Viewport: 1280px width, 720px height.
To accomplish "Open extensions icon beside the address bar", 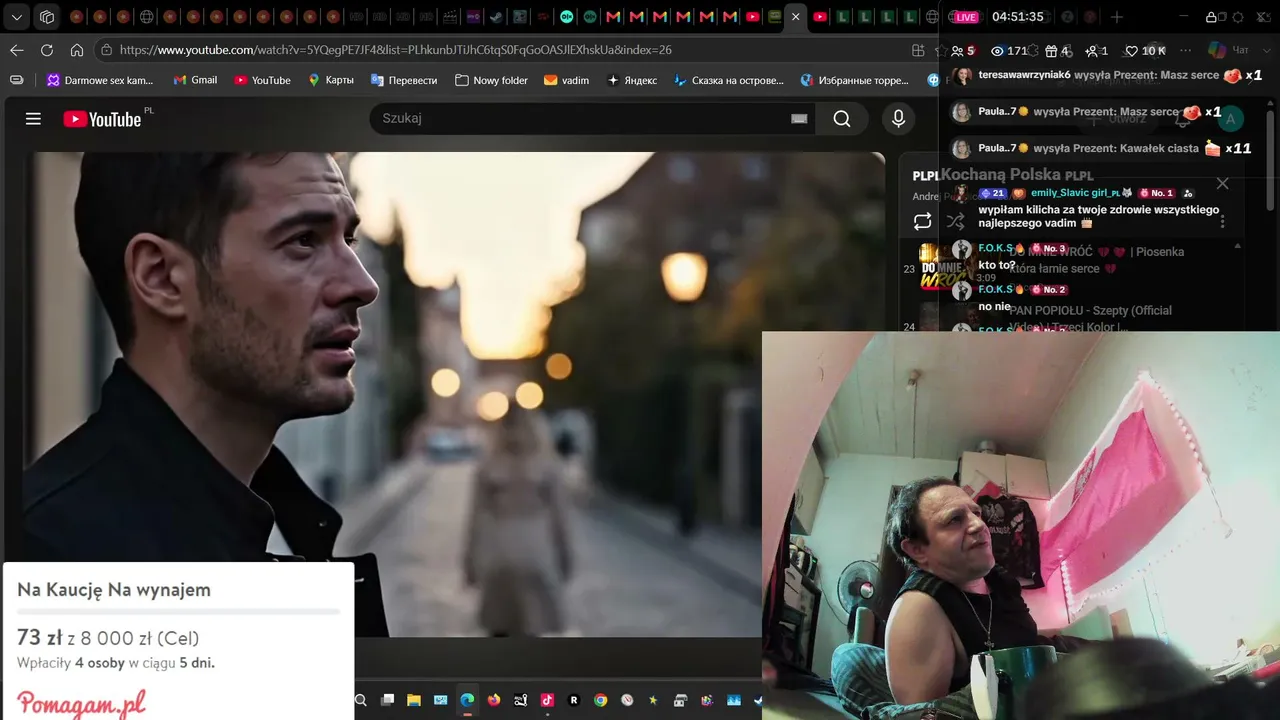I will pyautogui.click(x=918, y=50).
